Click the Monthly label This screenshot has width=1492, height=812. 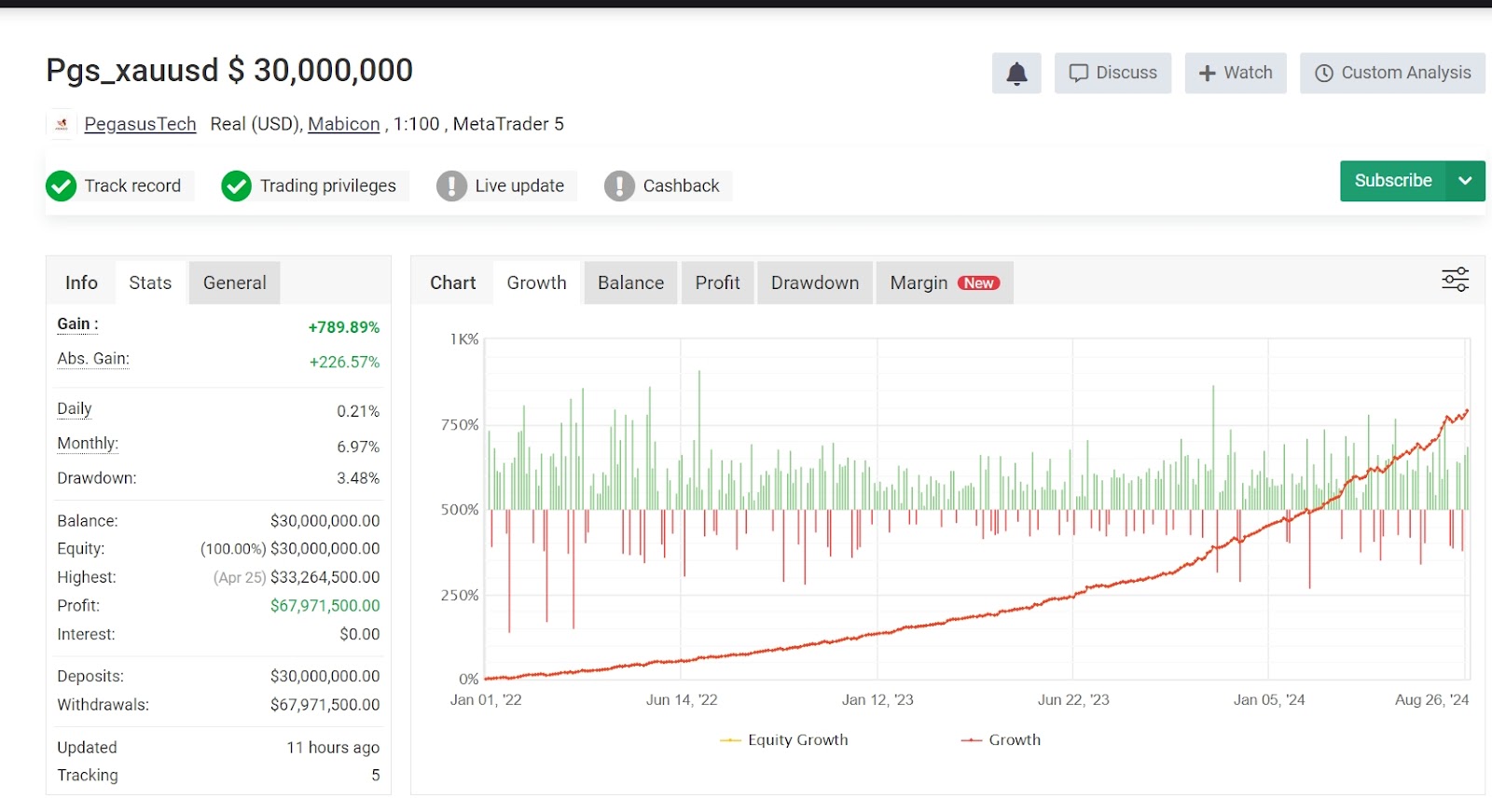tap(88, 444)
